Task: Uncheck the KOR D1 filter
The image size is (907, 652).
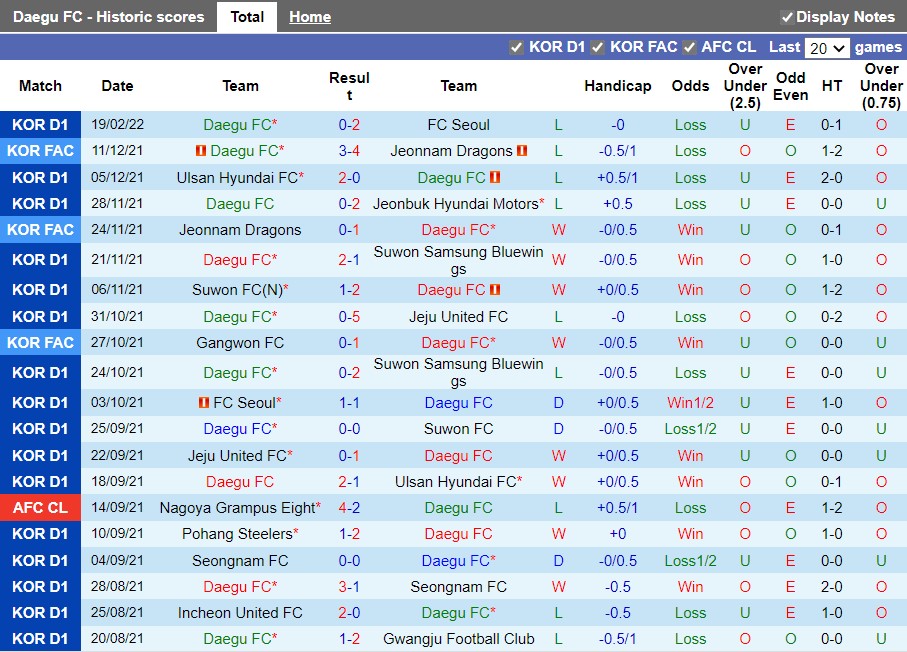Action: click(x=517, y=46)
